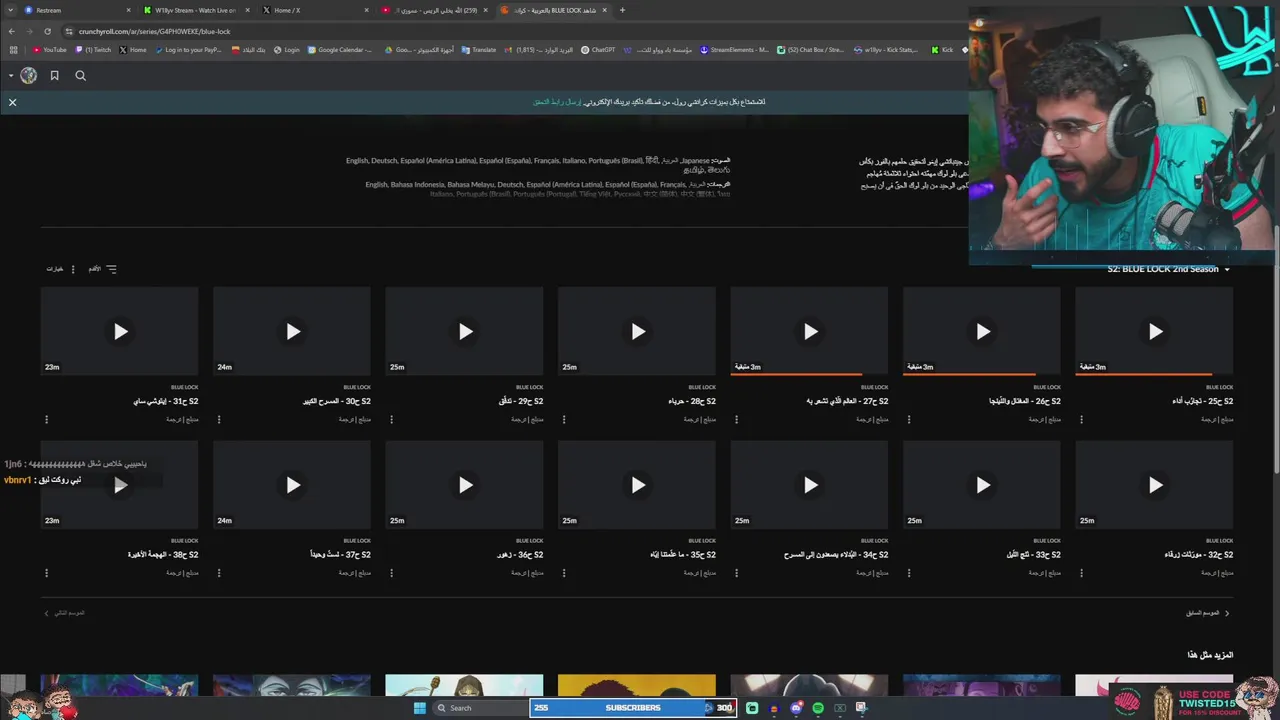Open episode title S2 E38 text link

(x=163, y=555)
